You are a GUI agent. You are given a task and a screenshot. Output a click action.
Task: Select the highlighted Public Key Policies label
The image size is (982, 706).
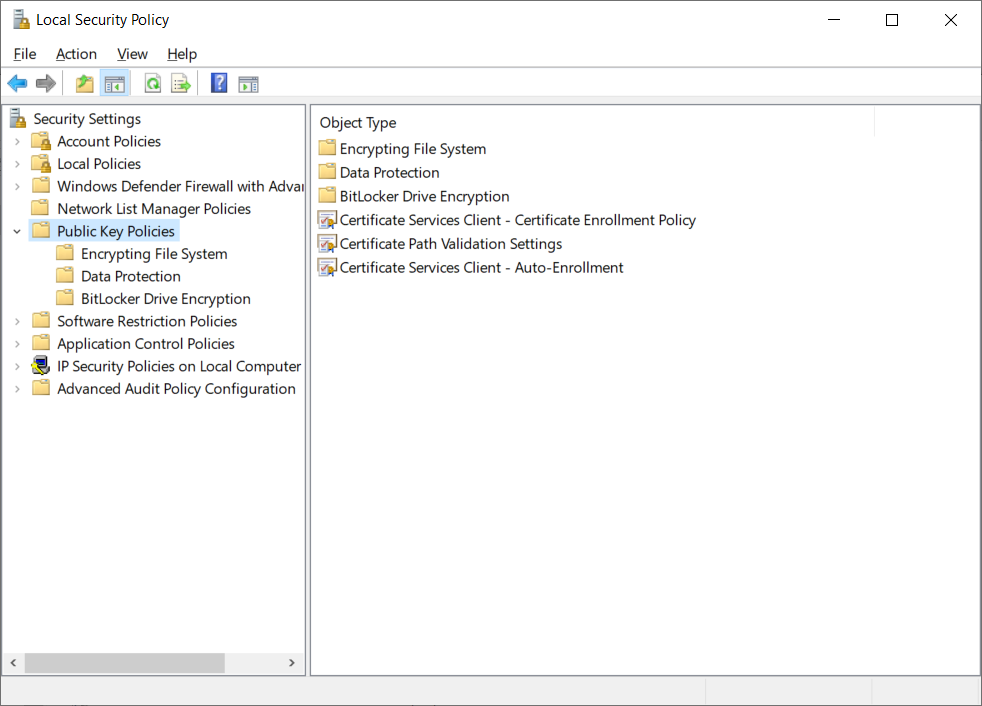[x=116, y=232]
